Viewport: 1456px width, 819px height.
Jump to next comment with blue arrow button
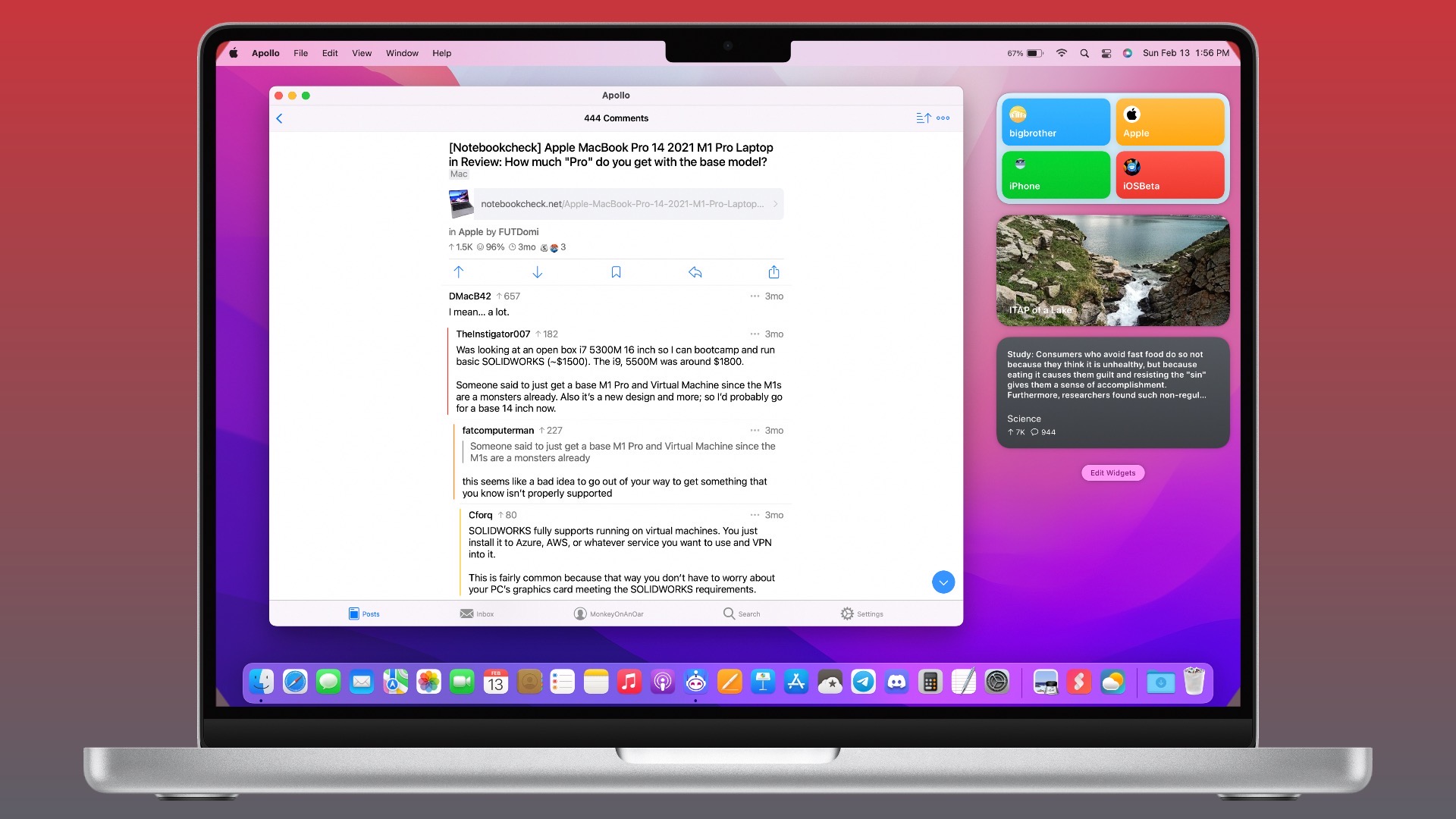click(x=943, y=582)
